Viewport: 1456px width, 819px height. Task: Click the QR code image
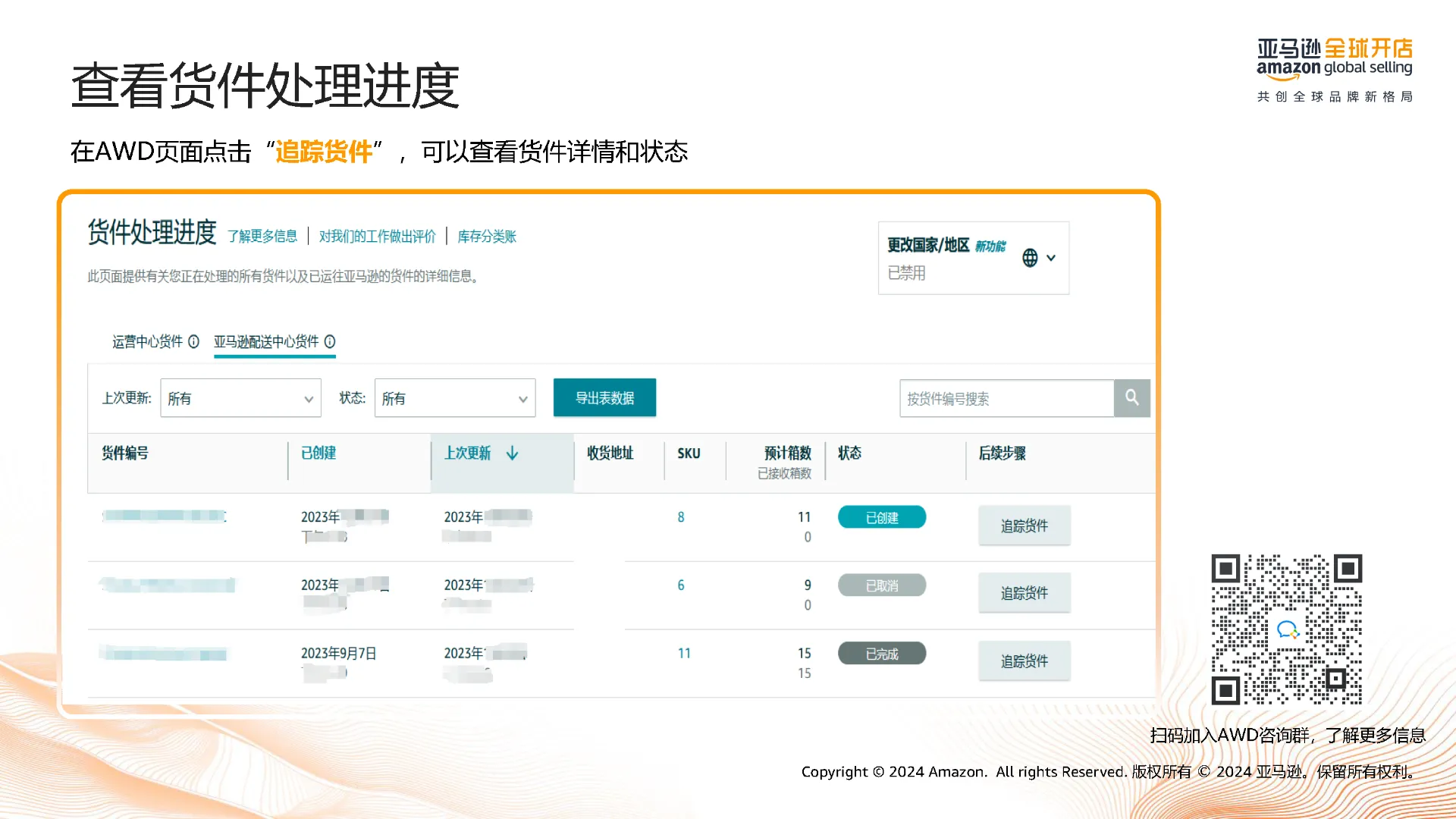1286,629
